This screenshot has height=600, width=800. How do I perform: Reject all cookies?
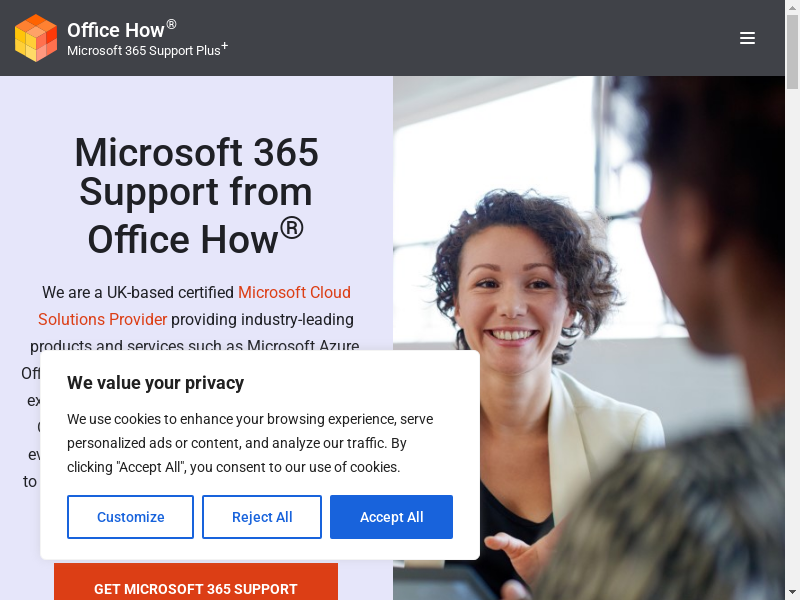pyautogui.click(x=262, y=517)
